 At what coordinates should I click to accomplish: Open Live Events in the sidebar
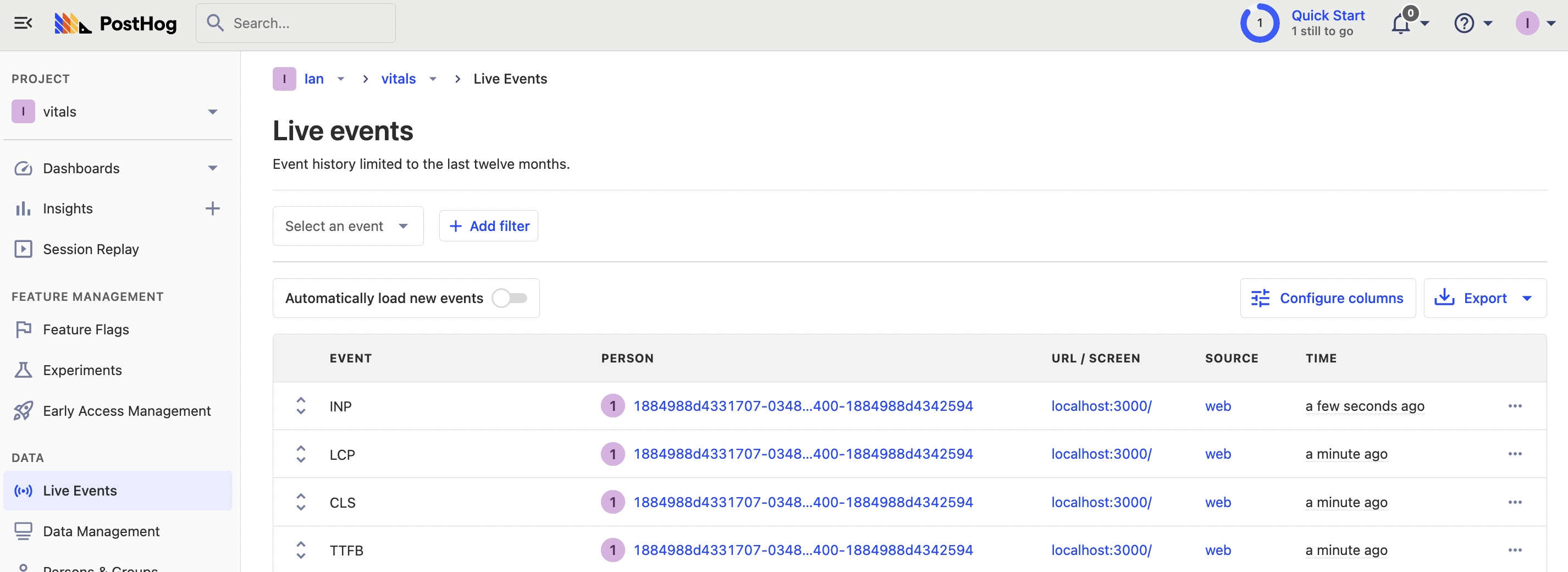tap(80, 491)
